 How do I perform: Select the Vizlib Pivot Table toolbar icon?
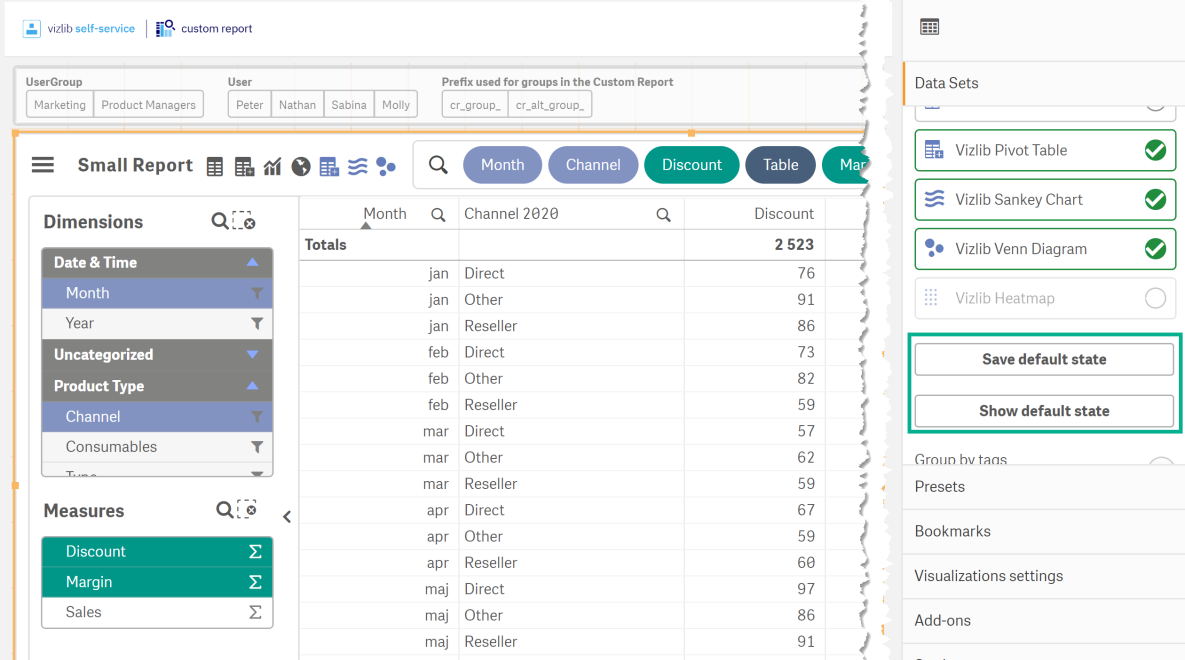(x=329, y=166)
